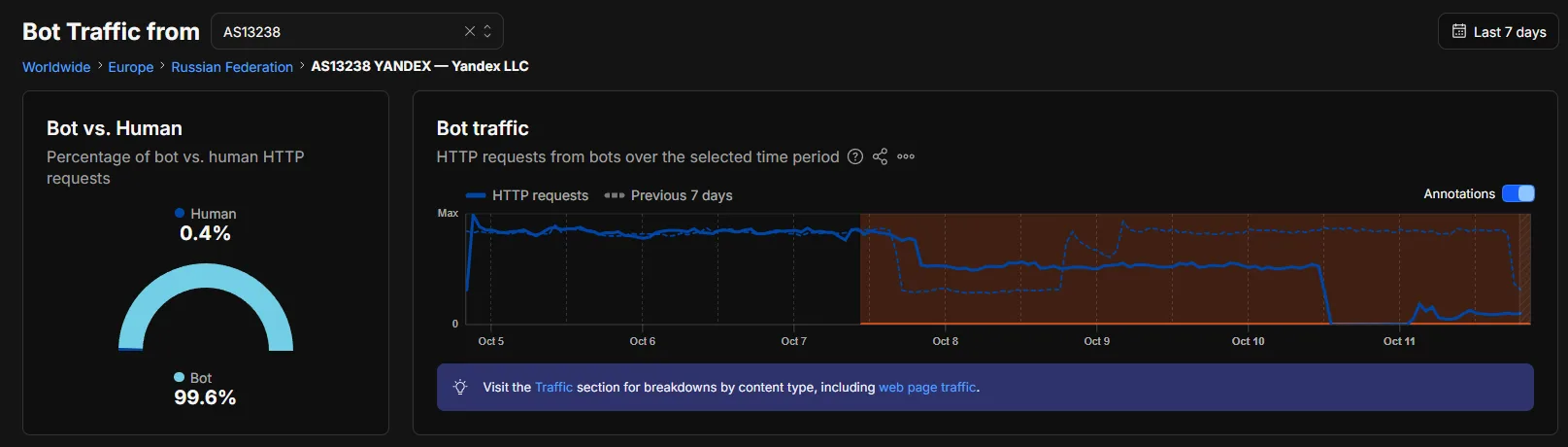1568x447 pixels.
Task: Go to the Europe breadcrumb link
Action: (x=131, y=67)
